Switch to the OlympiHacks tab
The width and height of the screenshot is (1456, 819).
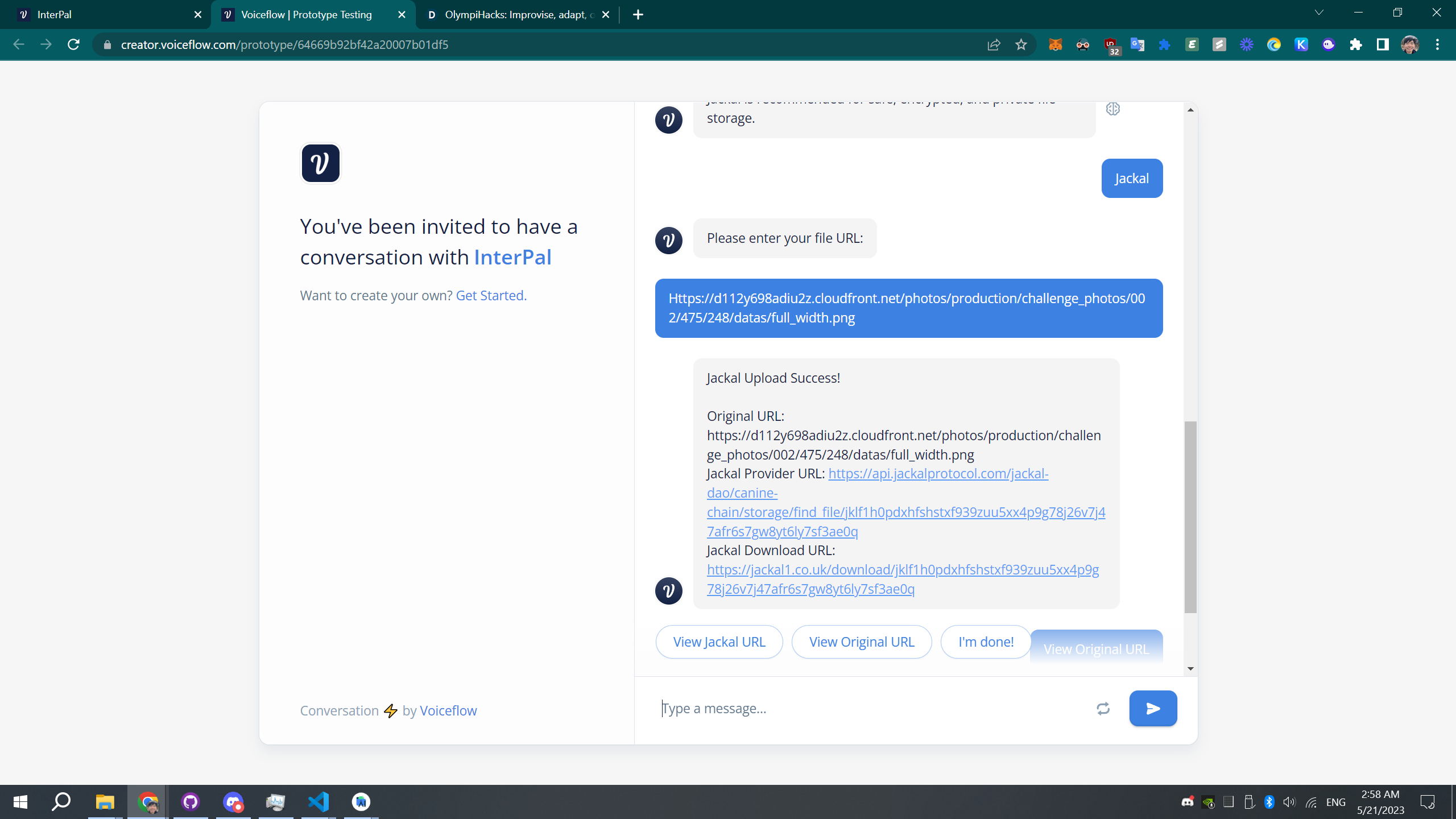tap(512, 15)
